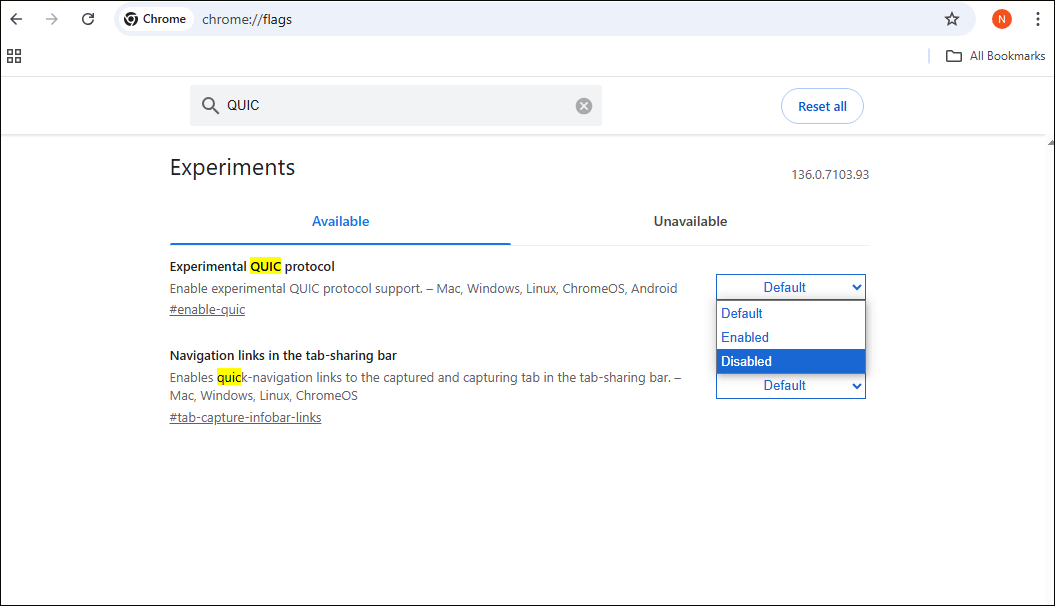
Task: Open the profile avatar menu
Action: pyautogui.click(x=1001, y=19)
